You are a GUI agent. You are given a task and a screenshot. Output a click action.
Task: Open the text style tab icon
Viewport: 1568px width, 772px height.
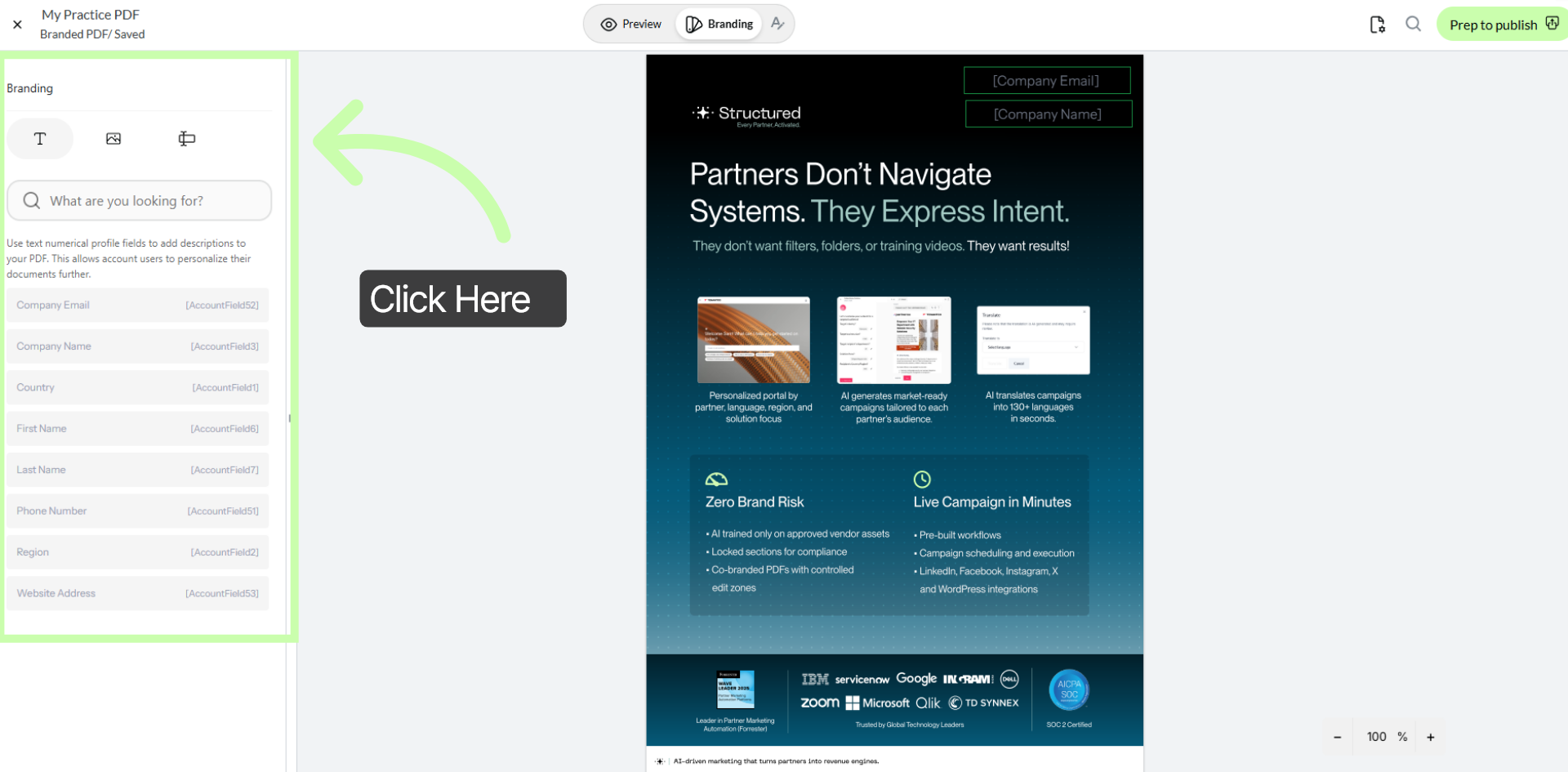point(777,25)
